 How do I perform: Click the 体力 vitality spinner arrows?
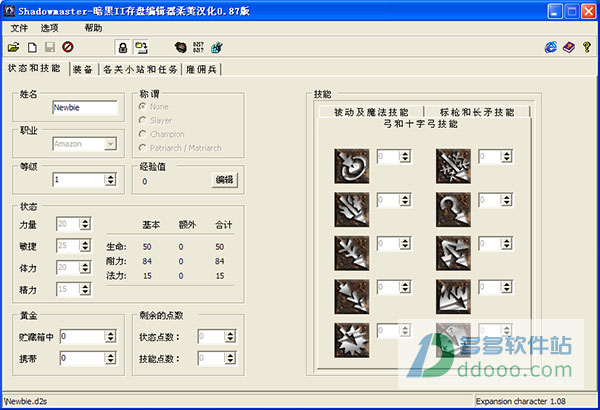coord(85,267)
